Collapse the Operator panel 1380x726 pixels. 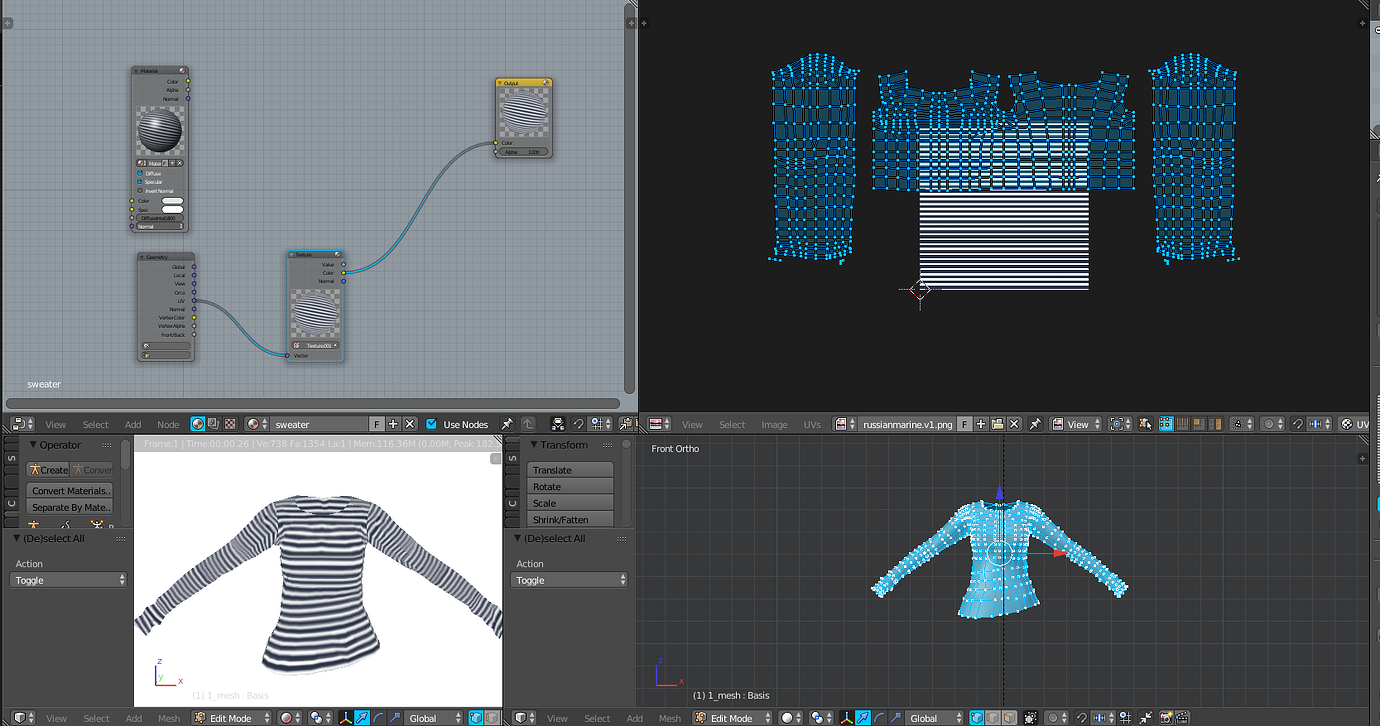point(33,445)
